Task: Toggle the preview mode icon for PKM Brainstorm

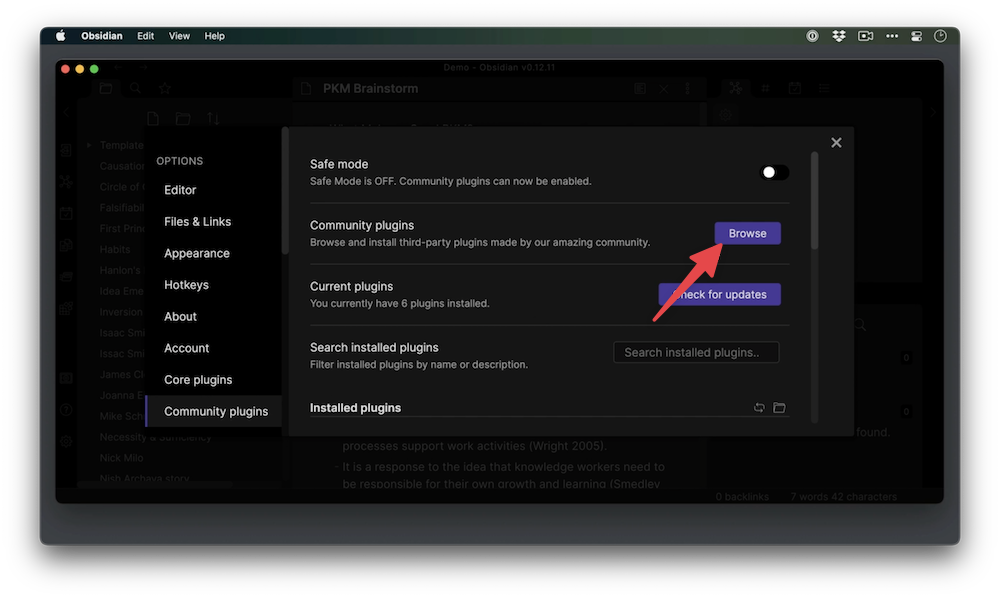Action: click(640, 89)
